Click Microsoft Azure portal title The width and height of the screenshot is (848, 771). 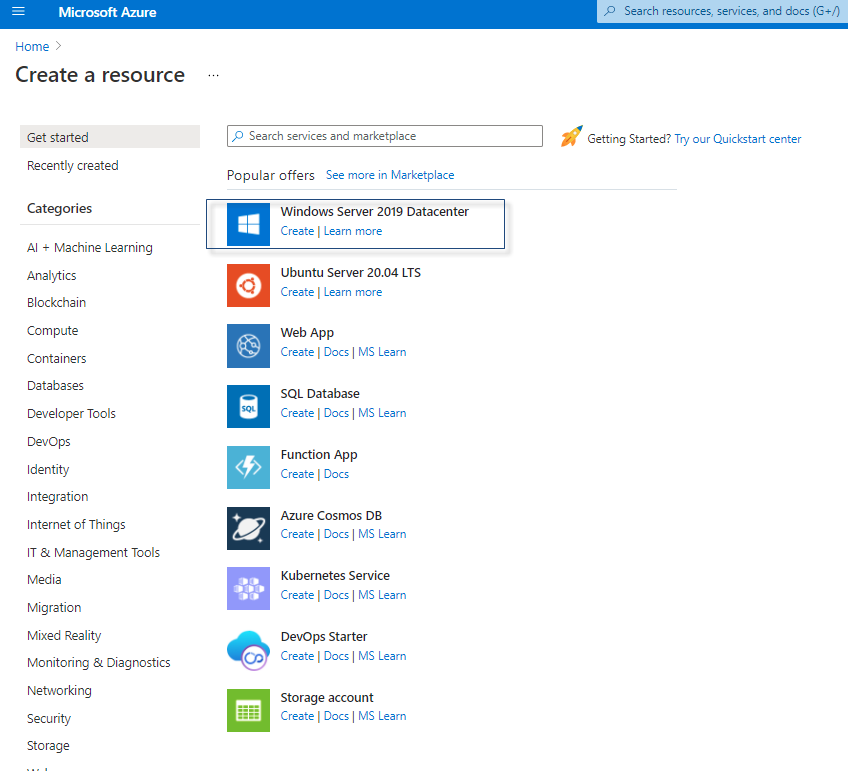[107, 12]
